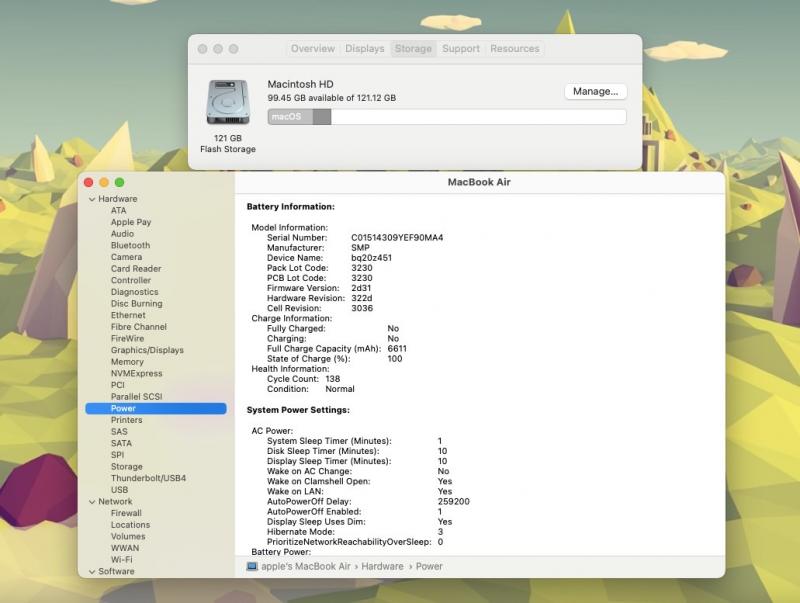This screenshot has width=800, height=603.
Task: Click the MacBook Air window title
Action: [x=479, y=182]
